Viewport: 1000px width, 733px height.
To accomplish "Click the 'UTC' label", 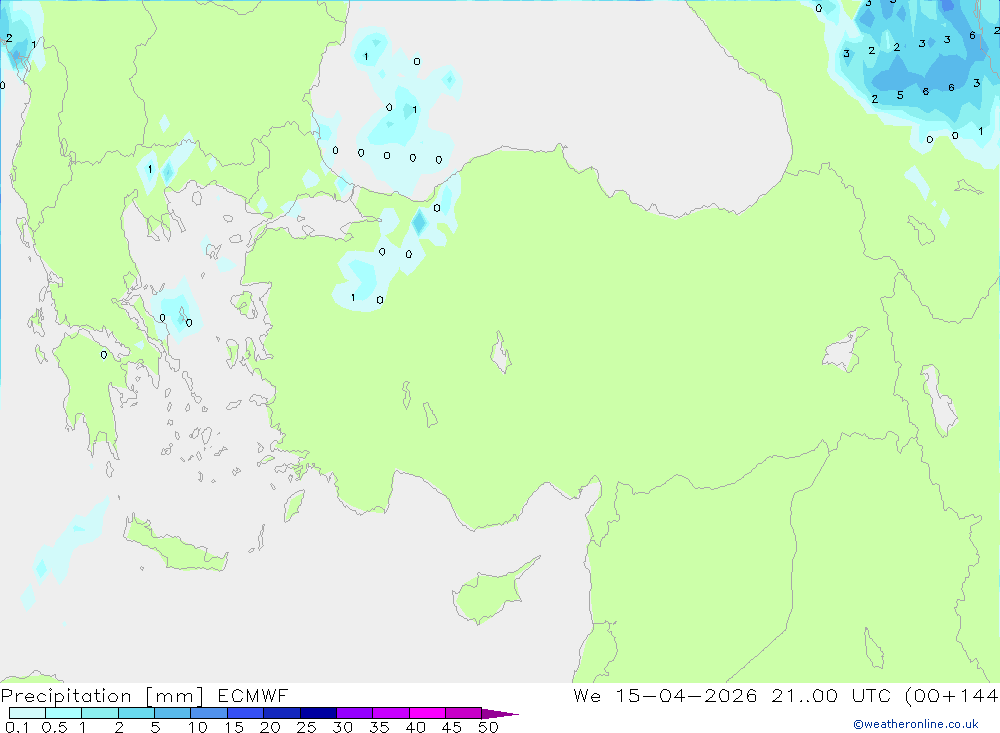I will pos(871,695).
